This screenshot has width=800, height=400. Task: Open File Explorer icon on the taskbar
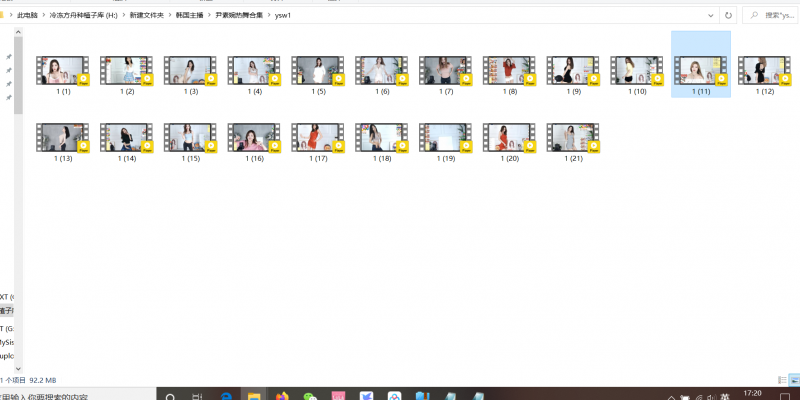coord(255,396)
